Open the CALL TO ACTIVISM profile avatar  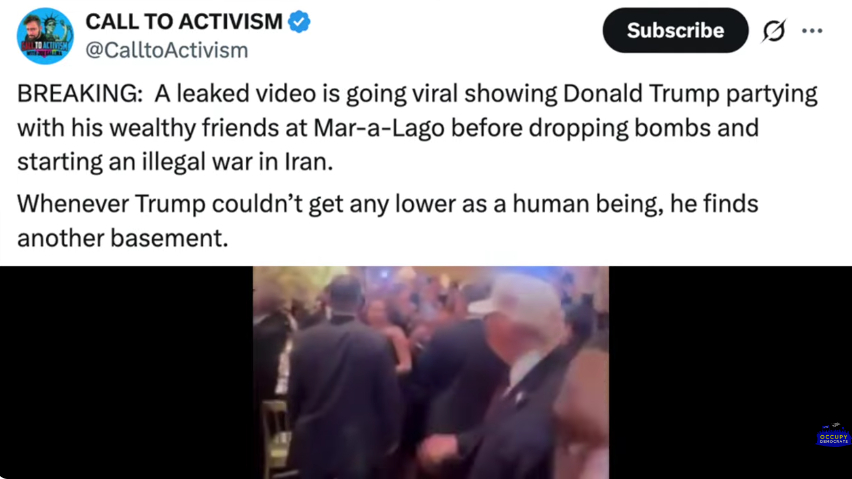tap(45, 36)
